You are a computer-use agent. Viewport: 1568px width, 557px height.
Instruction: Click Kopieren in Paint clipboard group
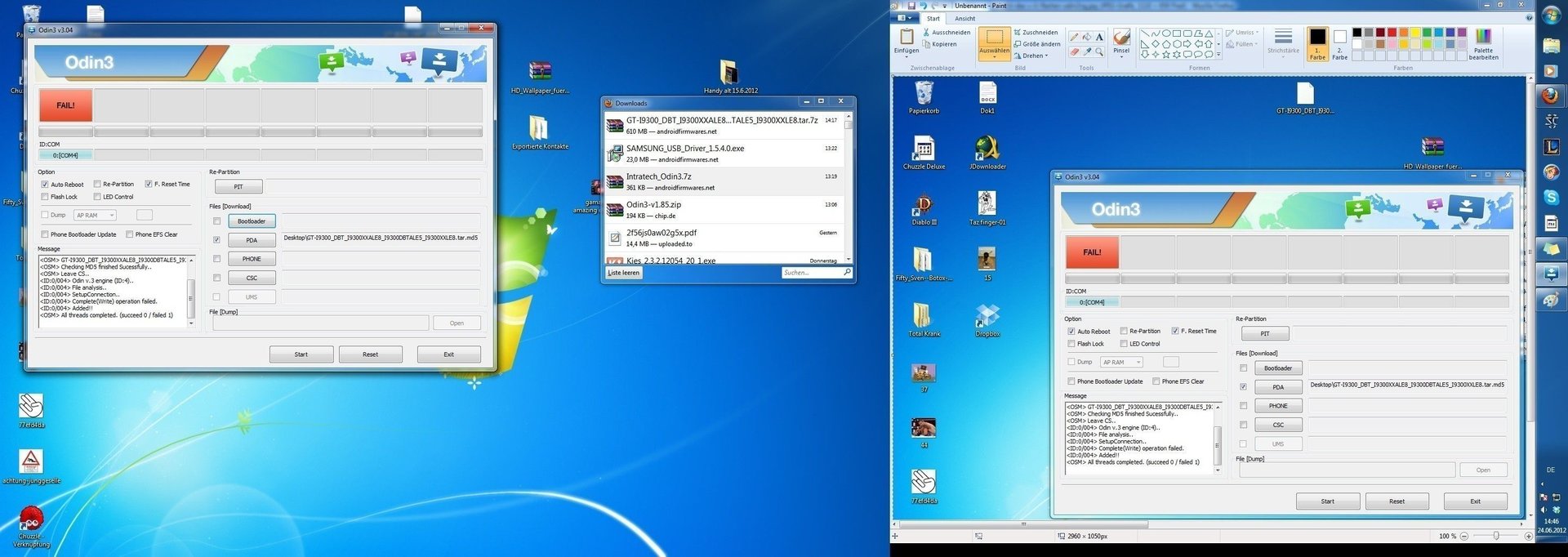point(940,44)
